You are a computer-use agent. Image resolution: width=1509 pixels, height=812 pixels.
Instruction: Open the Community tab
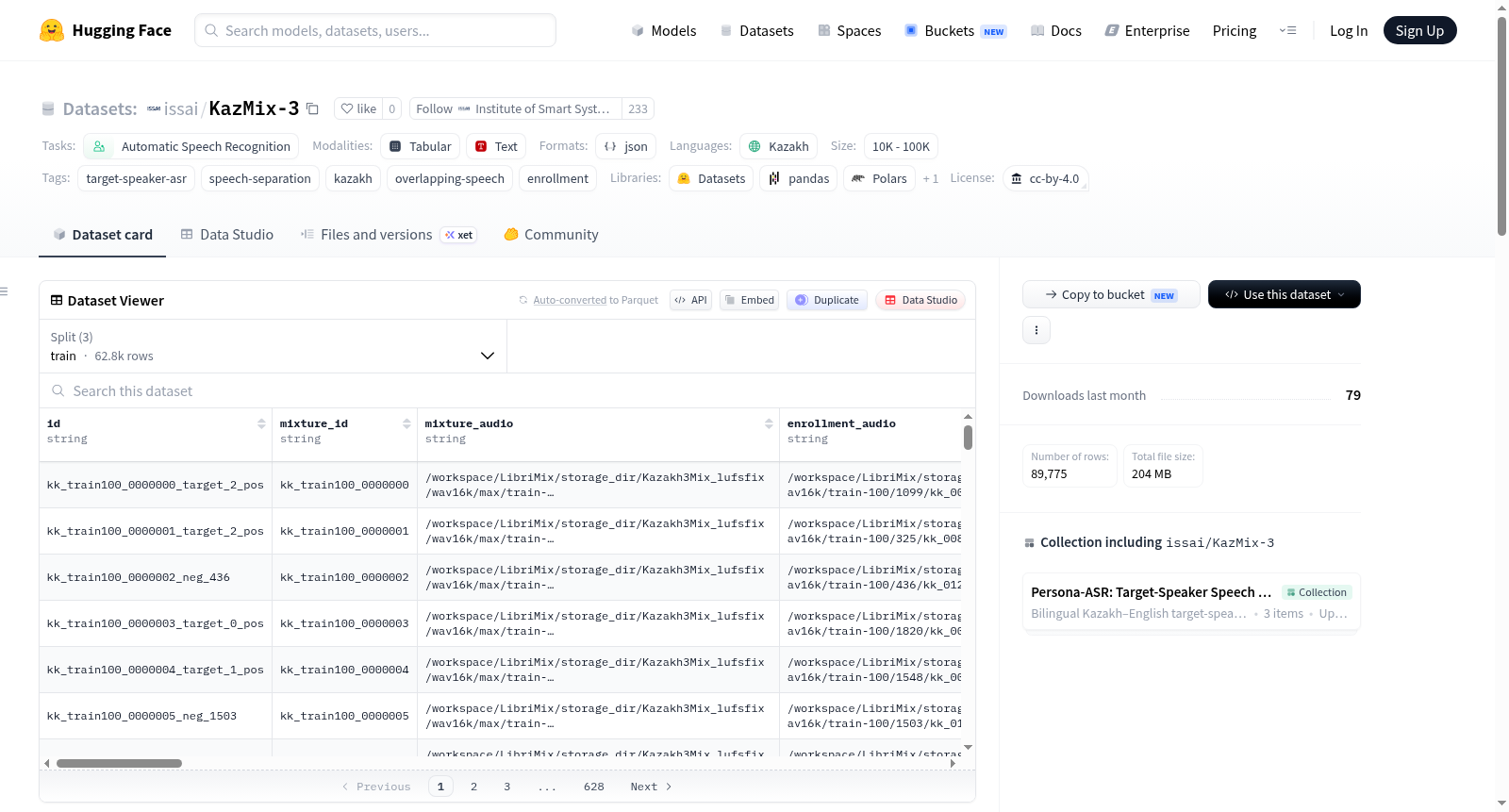coord(552,235)
